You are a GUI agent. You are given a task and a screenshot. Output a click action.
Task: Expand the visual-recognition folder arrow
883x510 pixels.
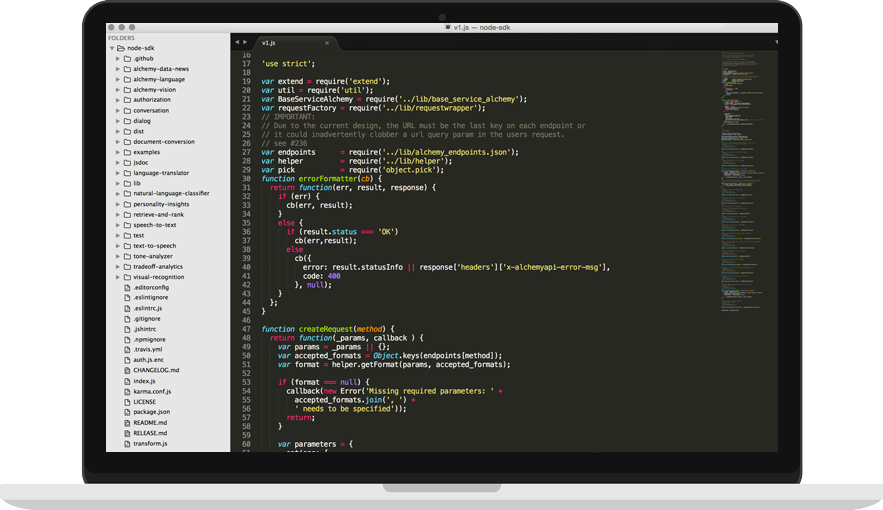tap(119, 277)
